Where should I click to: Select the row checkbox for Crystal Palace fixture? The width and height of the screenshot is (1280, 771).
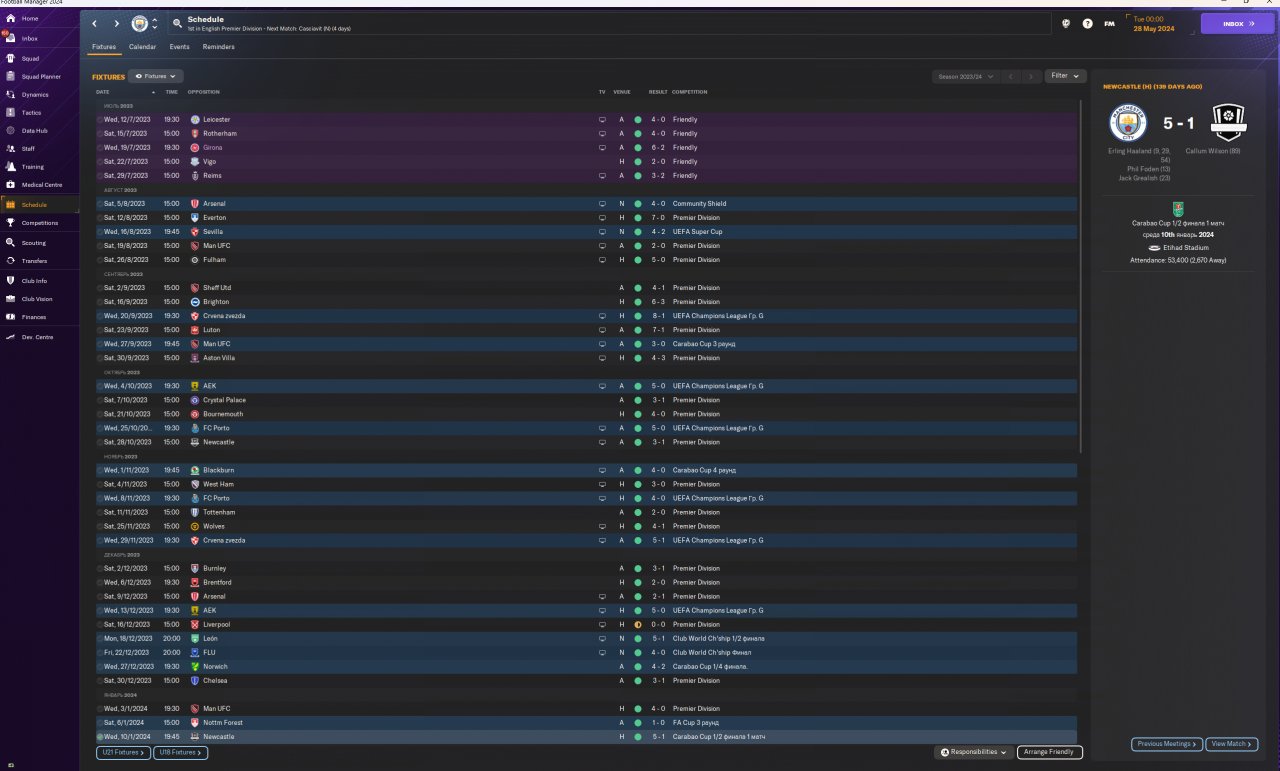click(100, 400)
